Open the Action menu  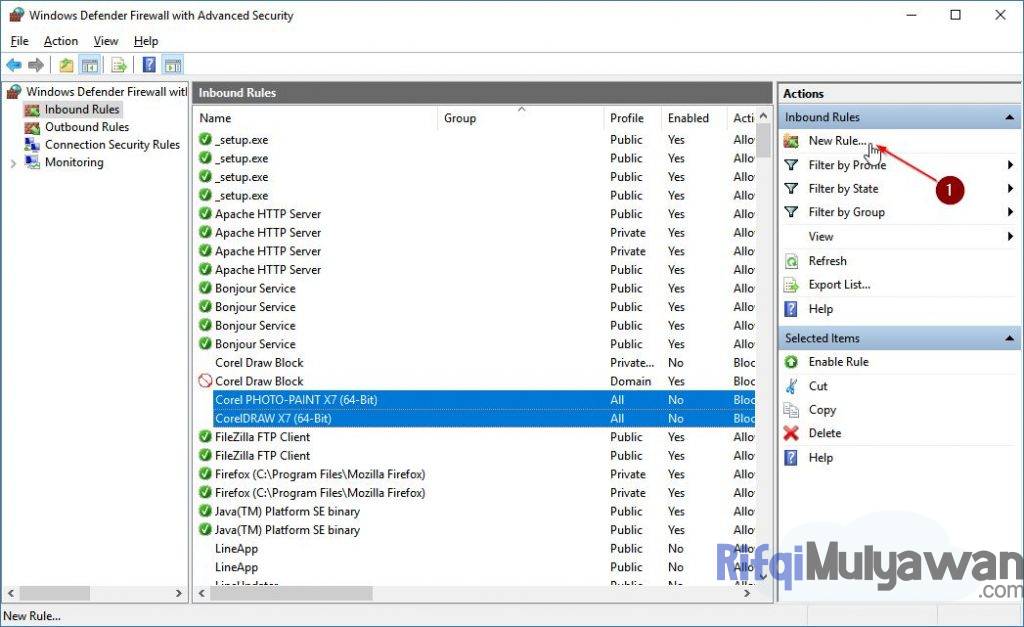point(60,41)
